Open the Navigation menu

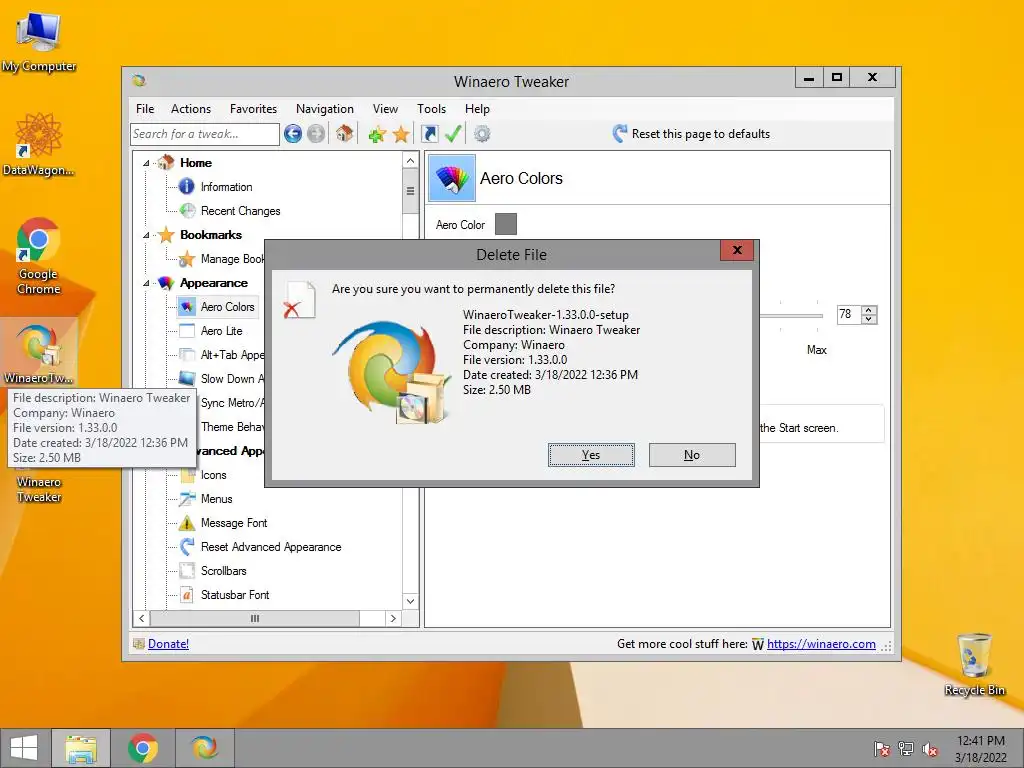point(325,109)
